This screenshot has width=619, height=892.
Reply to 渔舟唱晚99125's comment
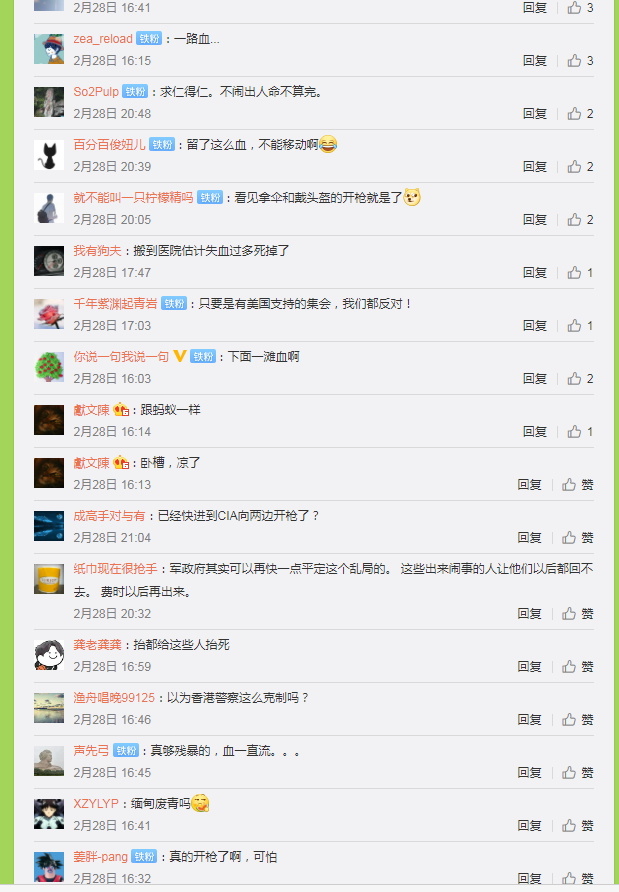(530, 720)
